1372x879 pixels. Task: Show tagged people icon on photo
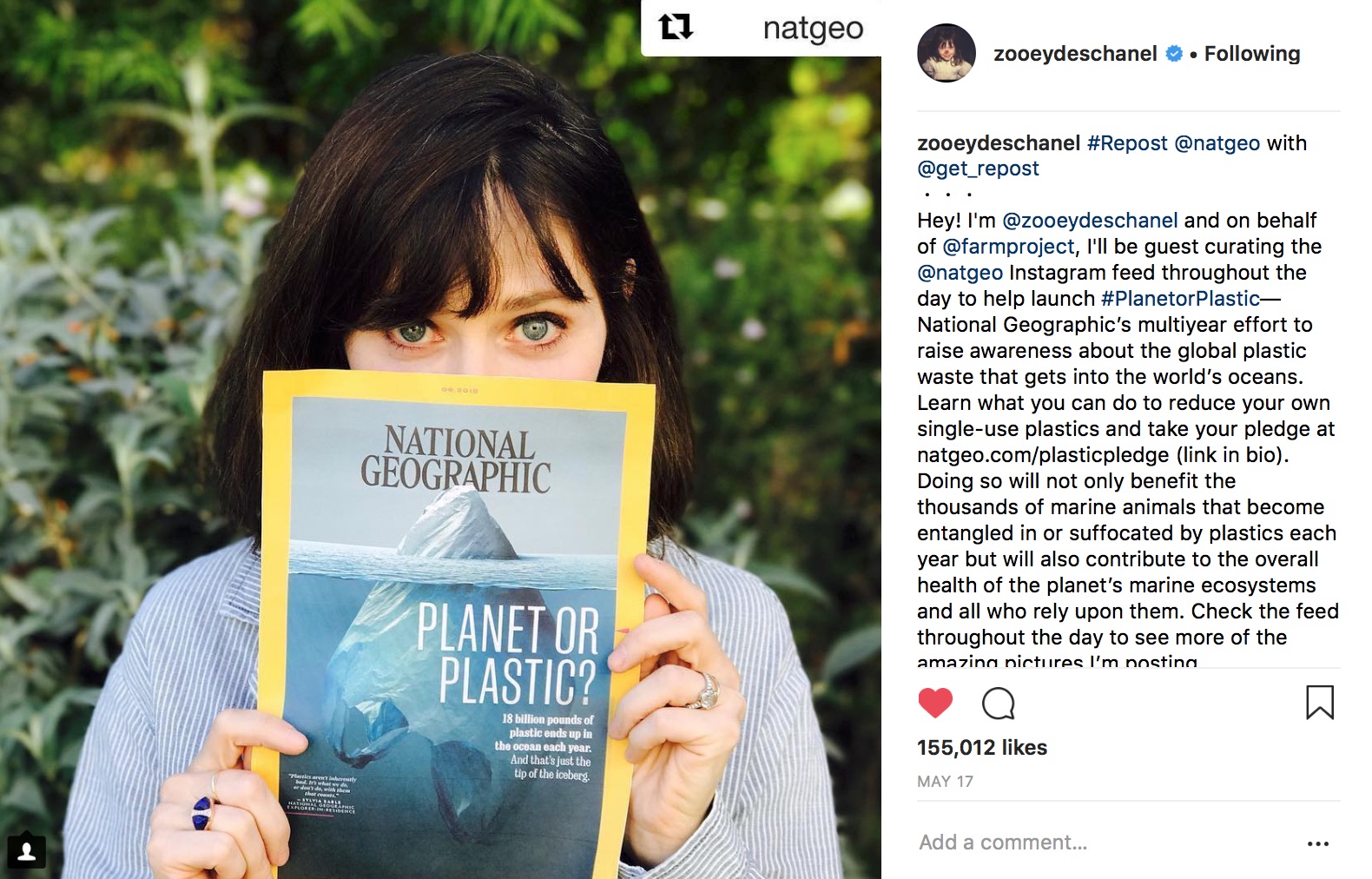pos(27,850)
